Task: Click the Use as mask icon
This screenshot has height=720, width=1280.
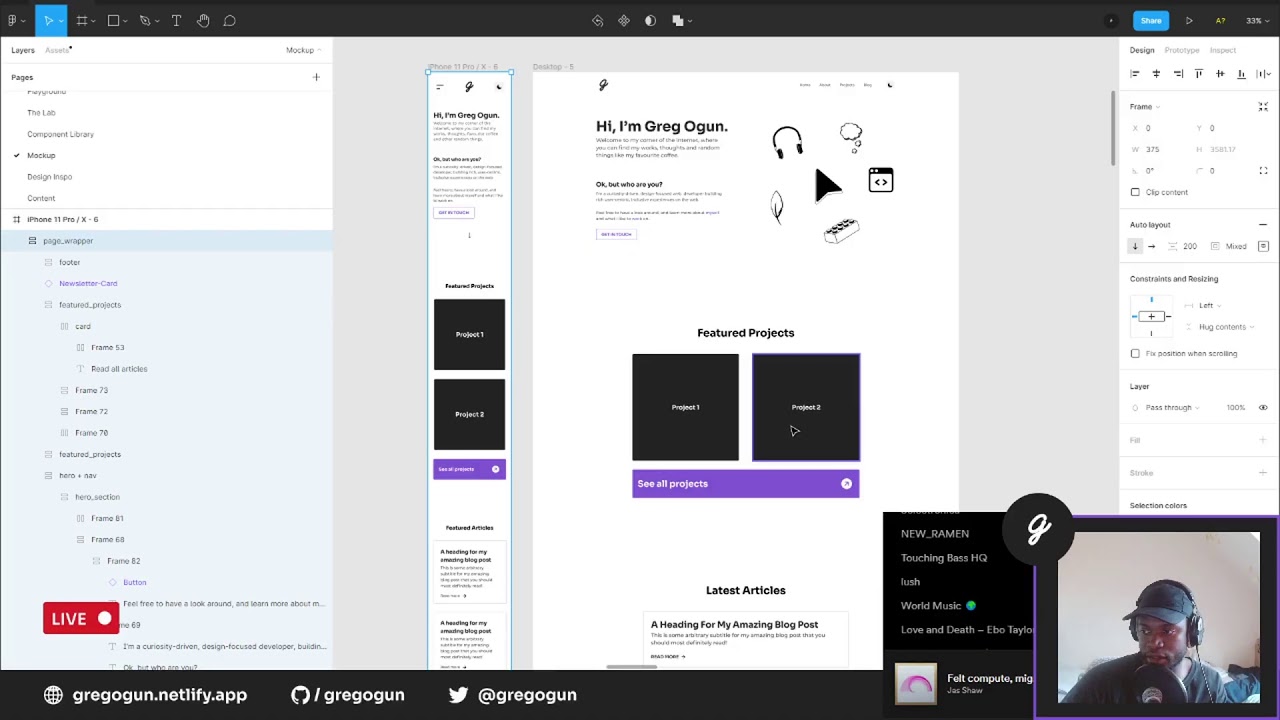Action: (x=650, y=20)
